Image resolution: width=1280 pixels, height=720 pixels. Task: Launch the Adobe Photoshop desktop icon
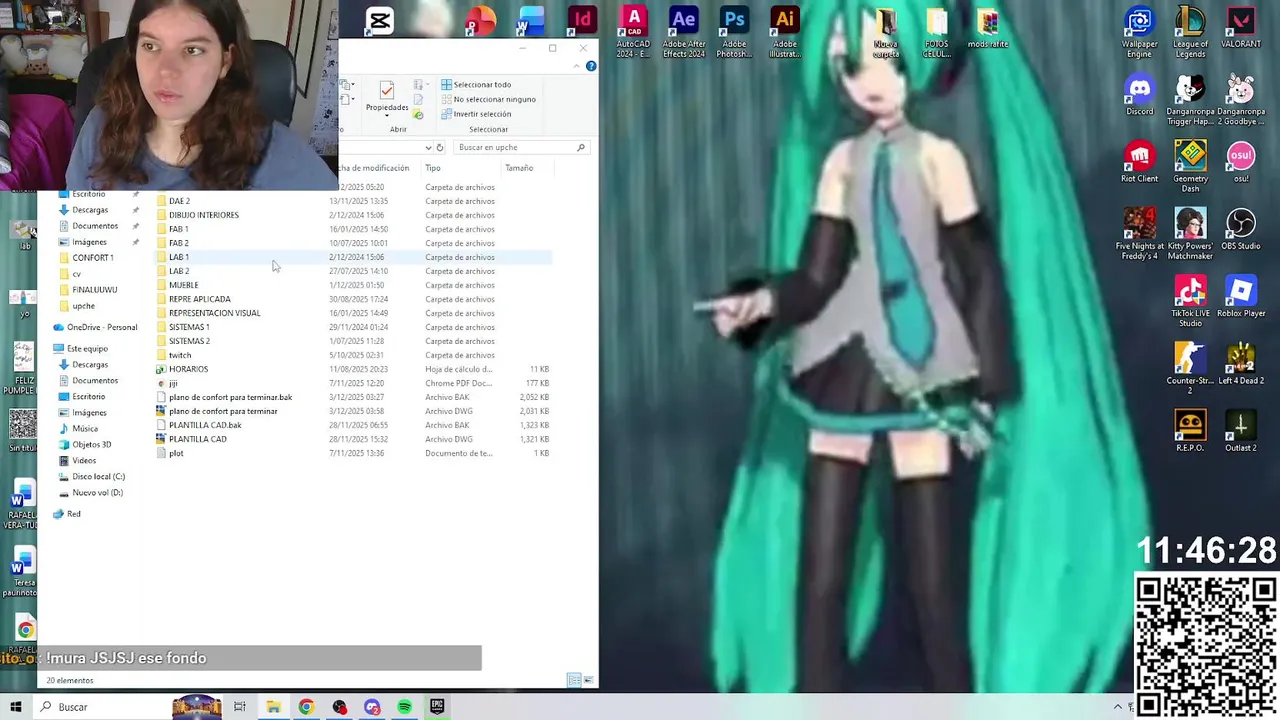pos(734,30)
